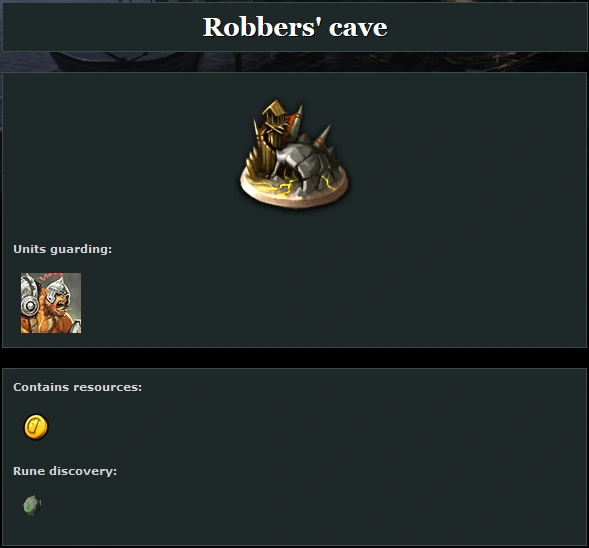Click the gold coin resource icon

pyautogui.click(x=36, y=427)
